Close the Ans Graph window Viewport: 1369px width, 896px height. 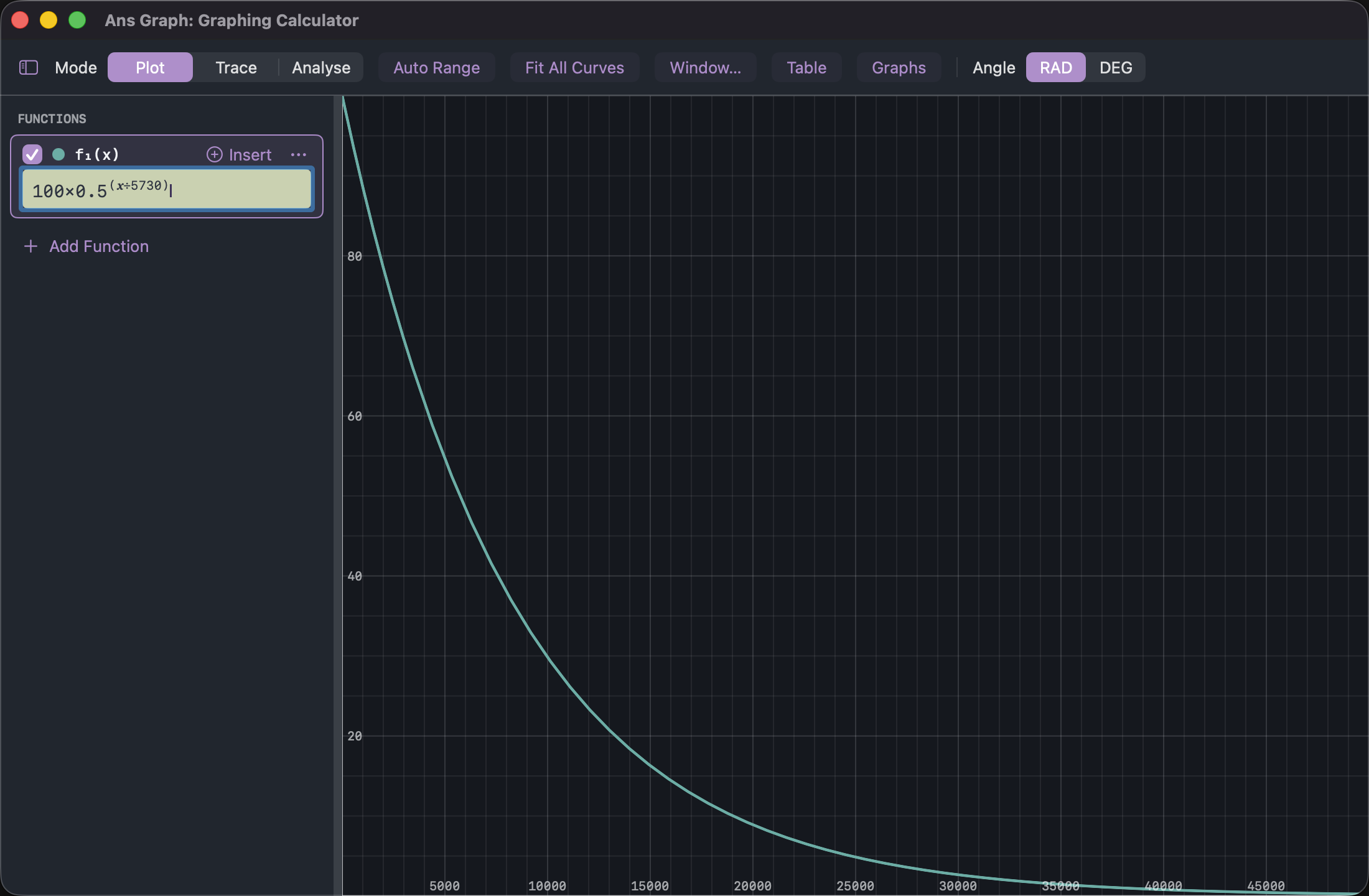pyautogui.click(x=20, y=20)
